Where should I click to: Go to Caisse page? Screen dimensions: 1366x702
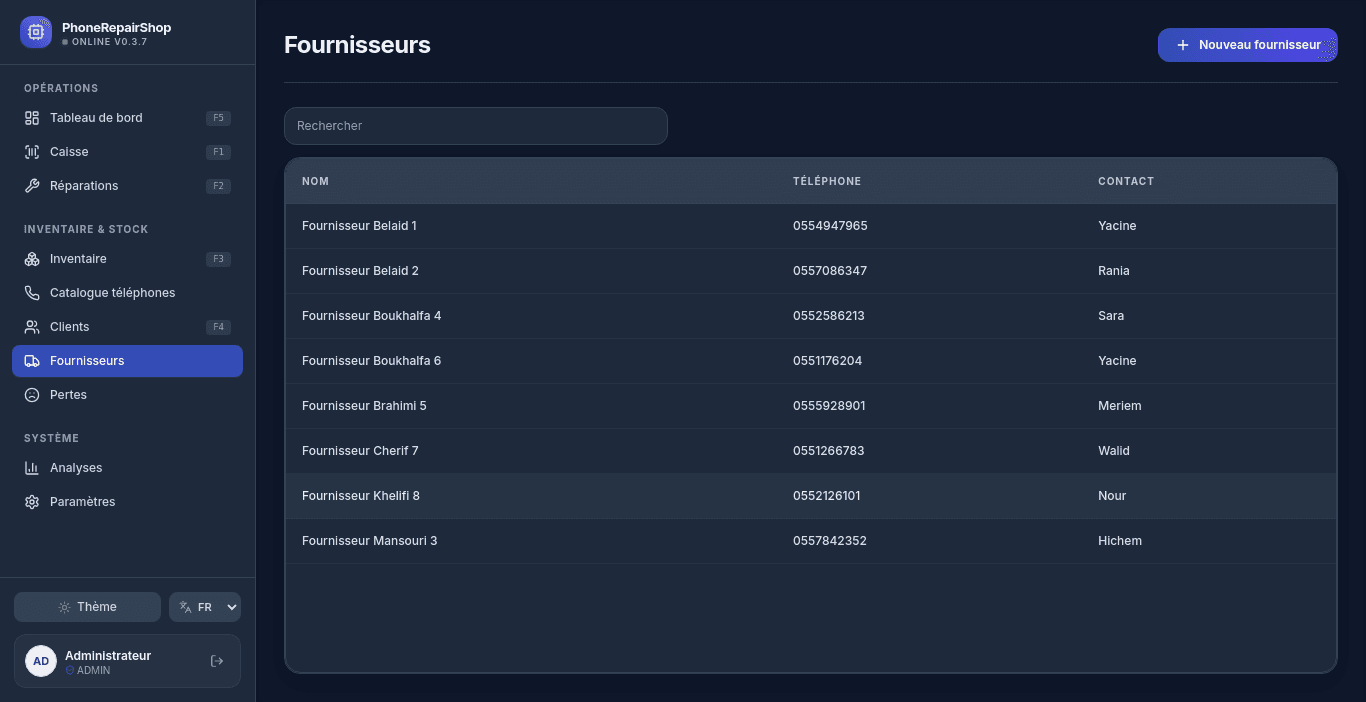click(x=127, y=152)
